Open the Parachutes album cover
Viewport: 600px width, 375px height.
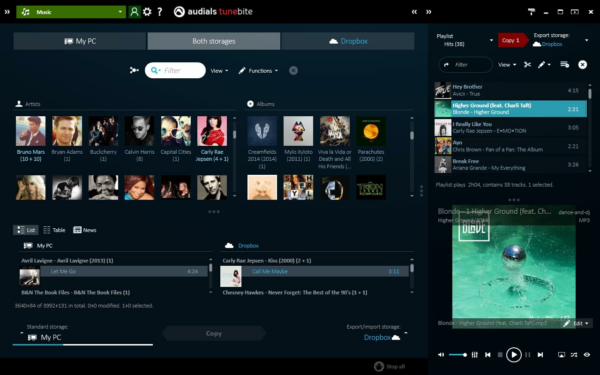tap(371, 131)
